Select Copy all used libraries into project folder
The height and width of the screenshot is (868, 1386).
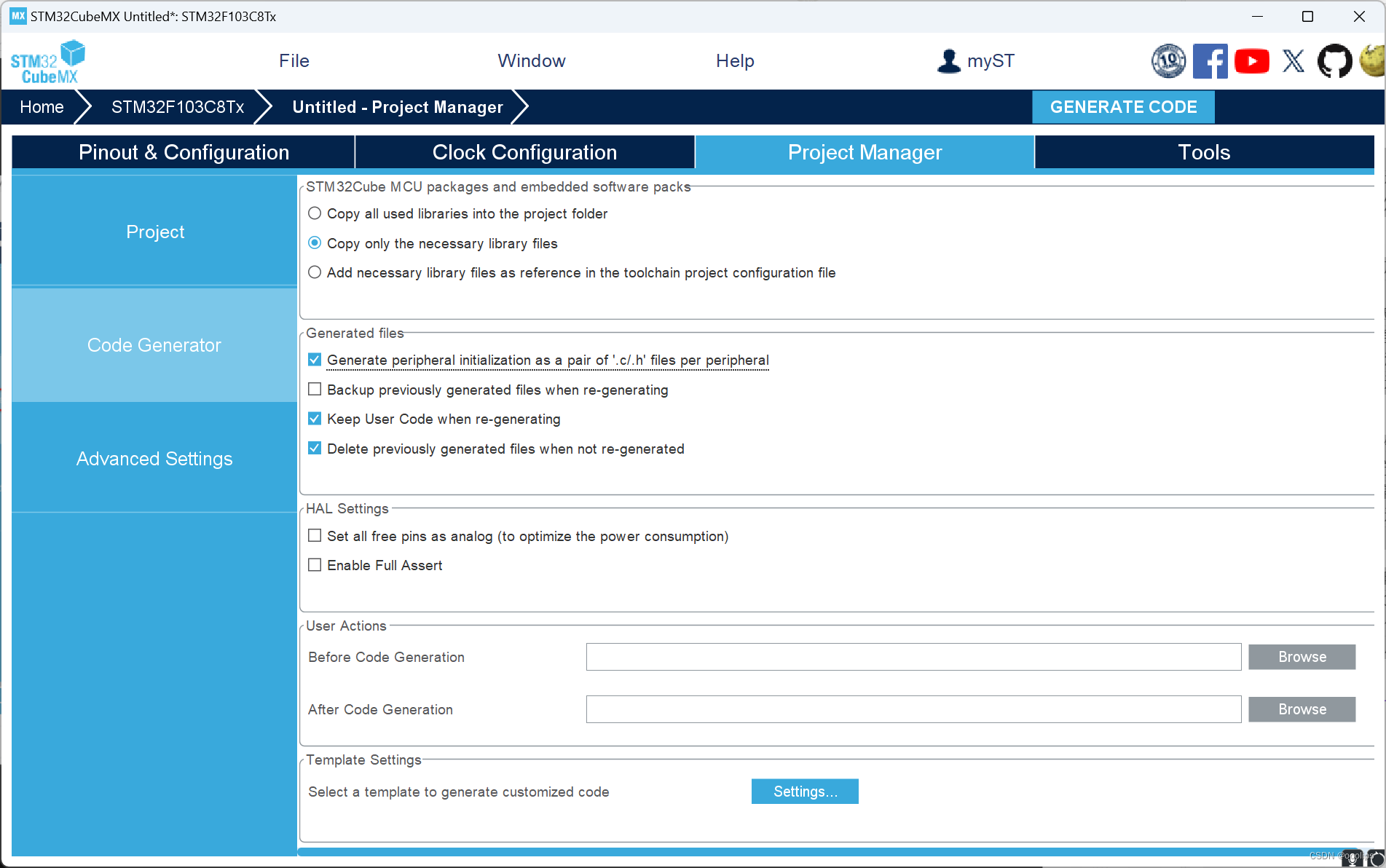[315, 213]
